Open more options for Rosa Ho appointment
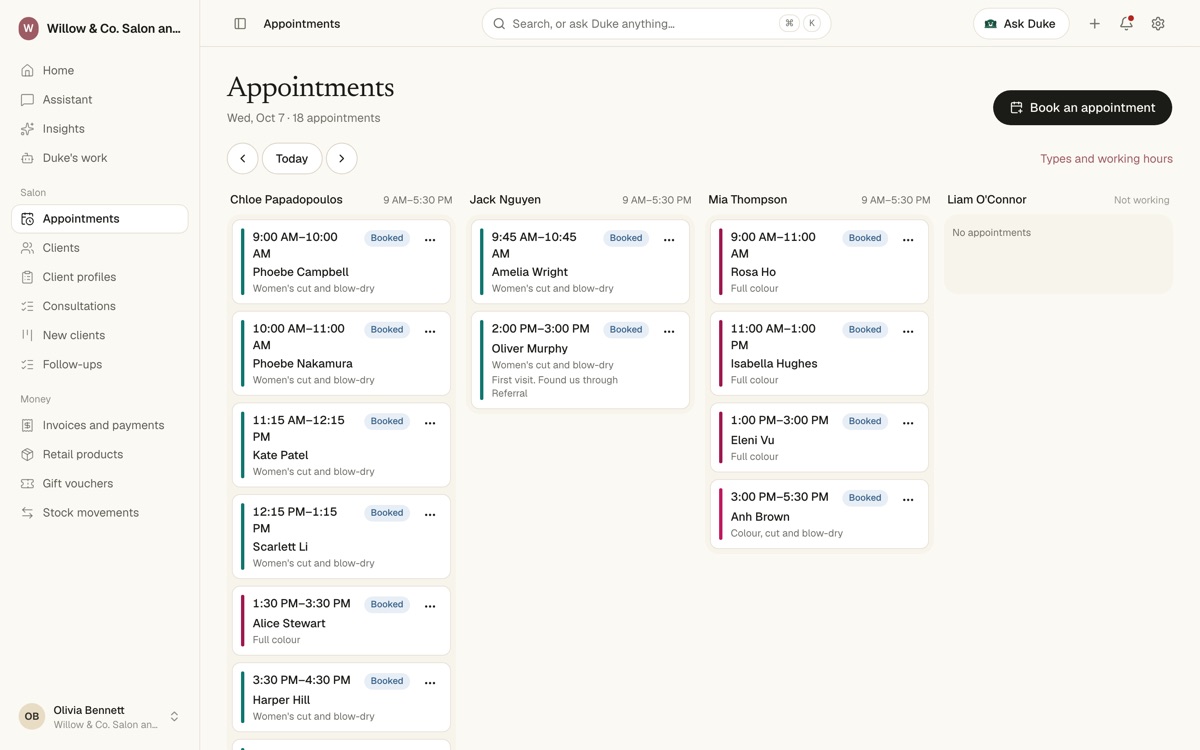 [x=908, y=240]
